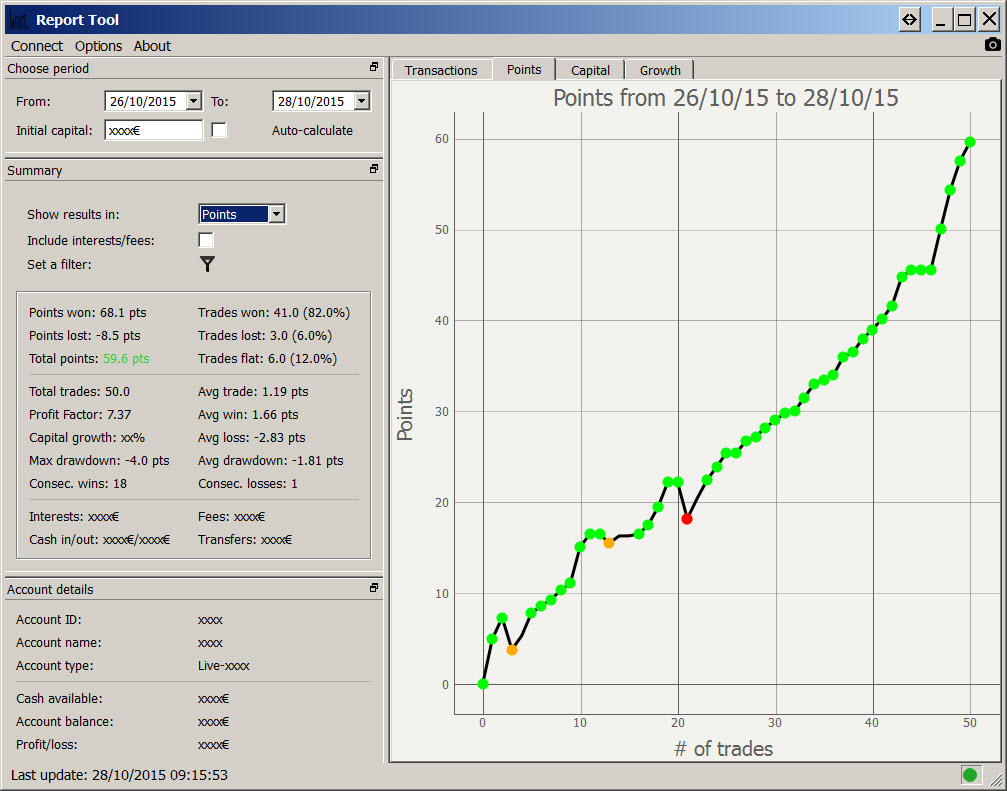Undock the Account details panel
Screen dimensions: 1007x791
pyautogui.click(x=374, y=589)
